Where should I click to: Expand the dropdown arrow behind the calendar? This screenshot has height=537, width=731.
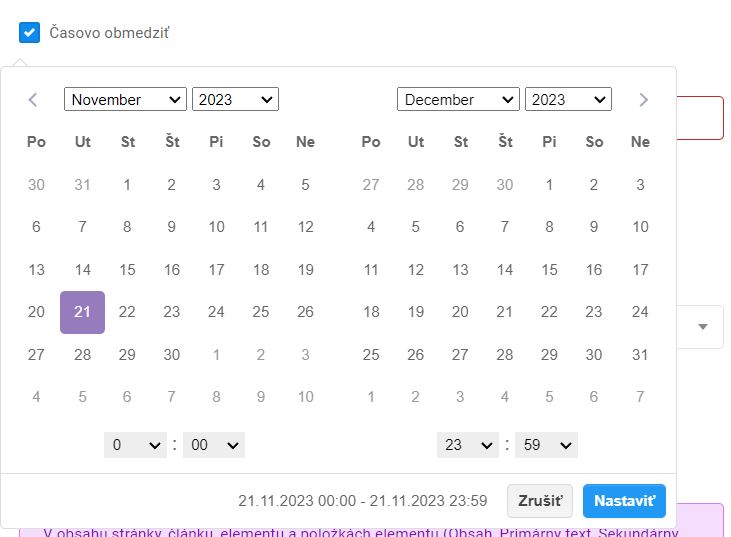pyautogui.click(x=703, y=327)
